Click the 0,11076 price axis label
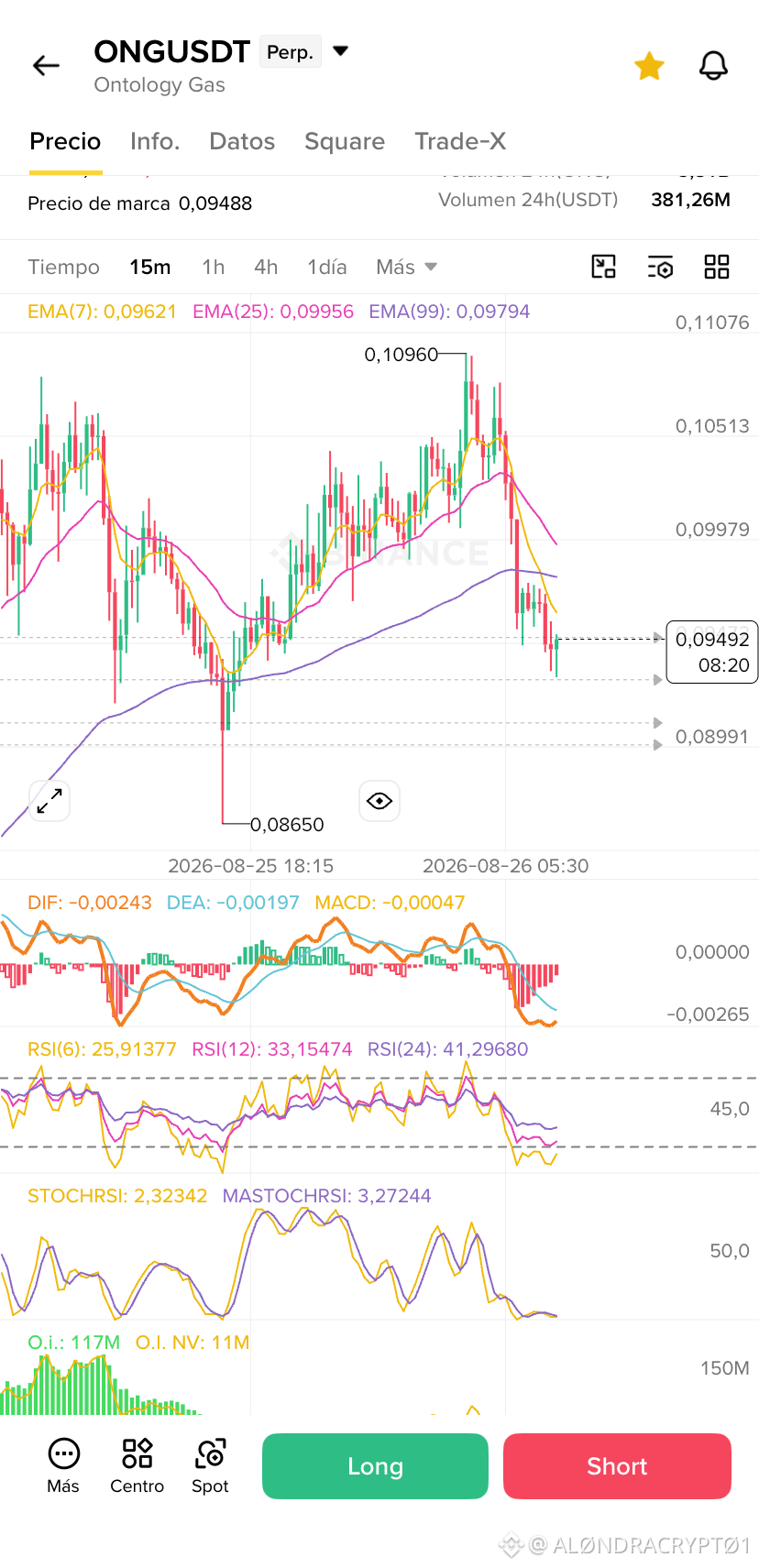The width and height of the screenshot is (759, 1568). click(x=712, y=323)
